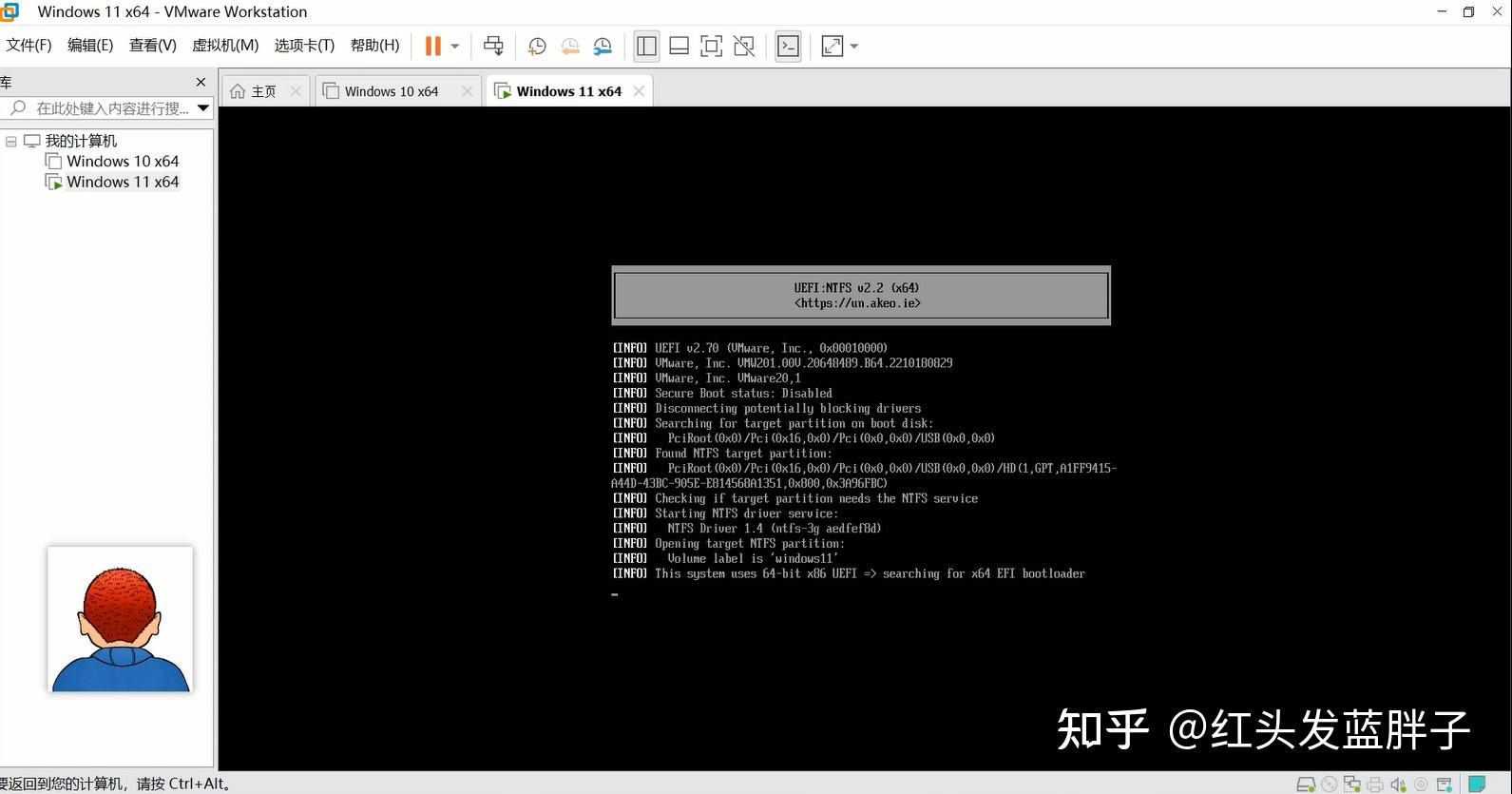This screenshot has width=1512, height=794.
Task: Open the 选项卡(T) menu
Action: click(304, 46)
